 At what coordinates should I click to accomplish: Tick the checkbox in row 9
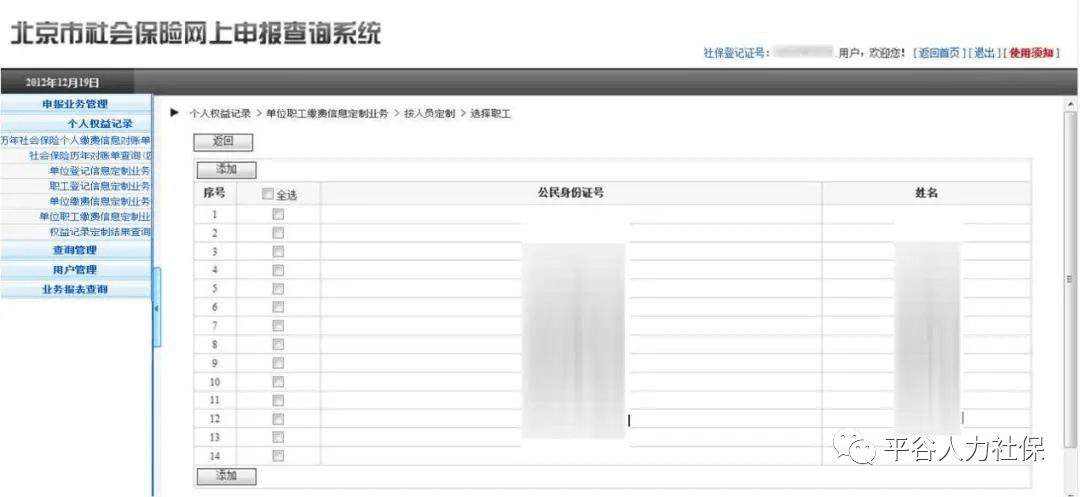(x=278, y=363)
